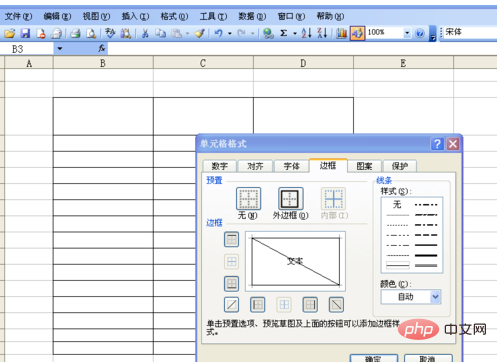Apply the 外边框 outline border preset
The width and height of the screenshot is (497, 362).
[291, 199]
